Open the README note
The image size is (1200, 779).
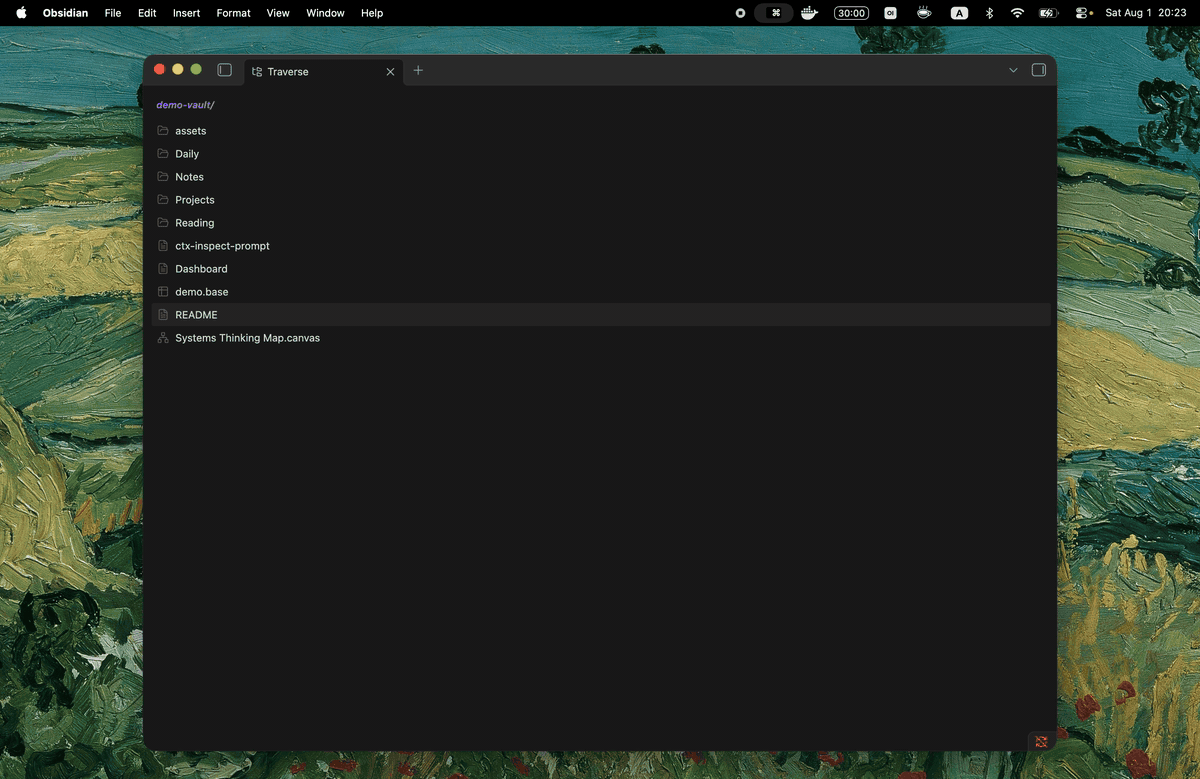[601, 315]
